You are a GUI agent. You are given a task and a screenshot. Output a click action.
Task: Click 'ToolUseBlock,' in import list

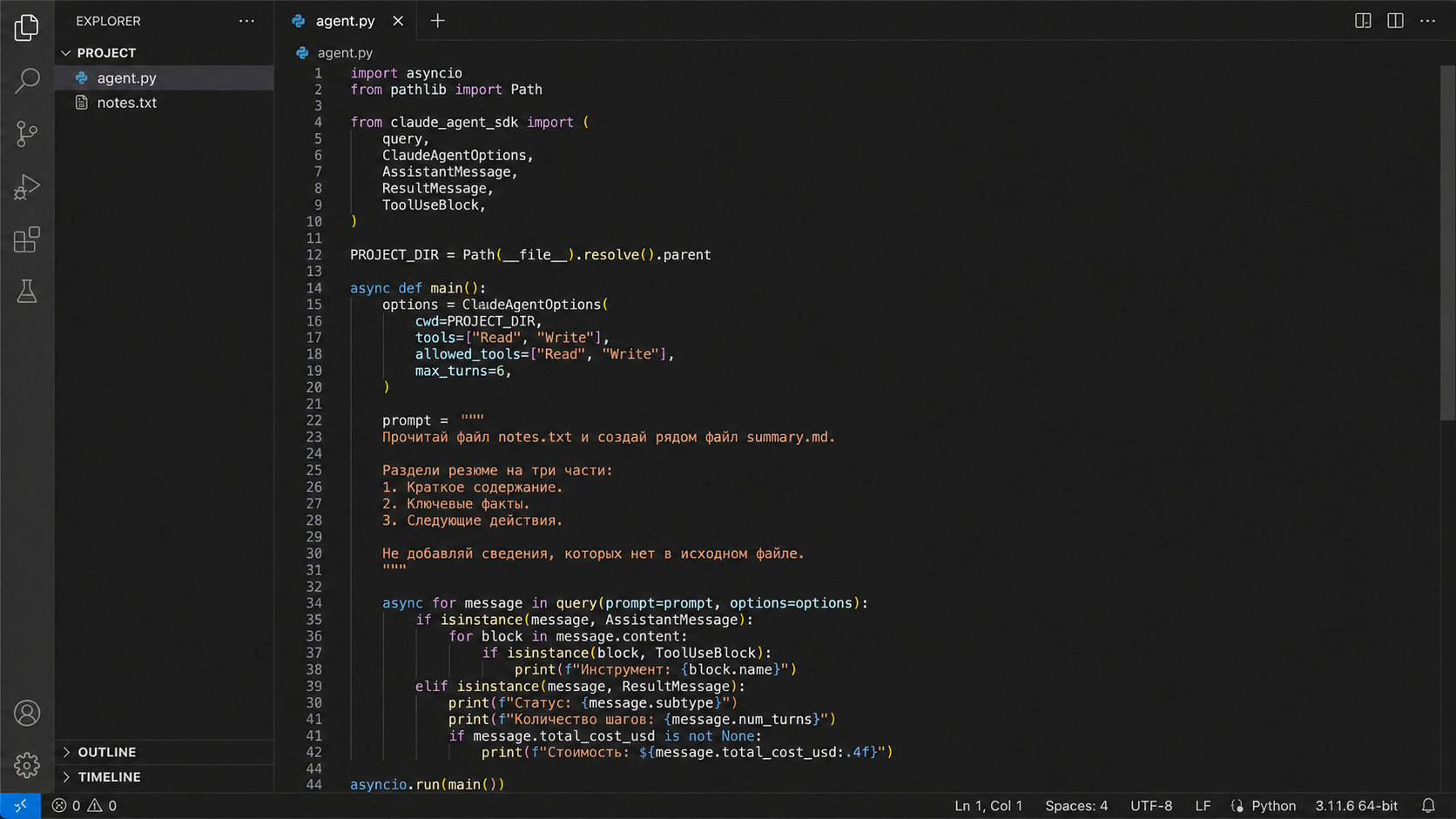click(434, 205)
